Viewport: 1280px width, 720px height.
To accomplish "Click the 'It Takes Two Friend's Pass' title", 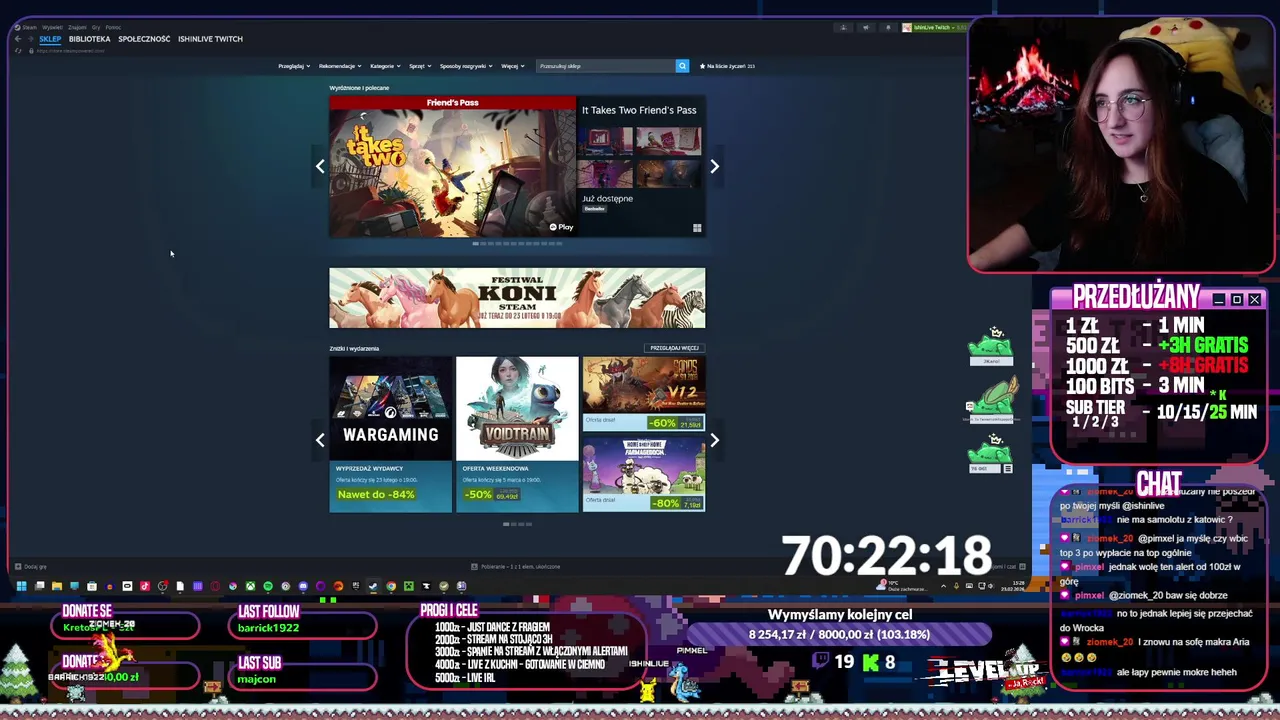I will tap(639, 110).
